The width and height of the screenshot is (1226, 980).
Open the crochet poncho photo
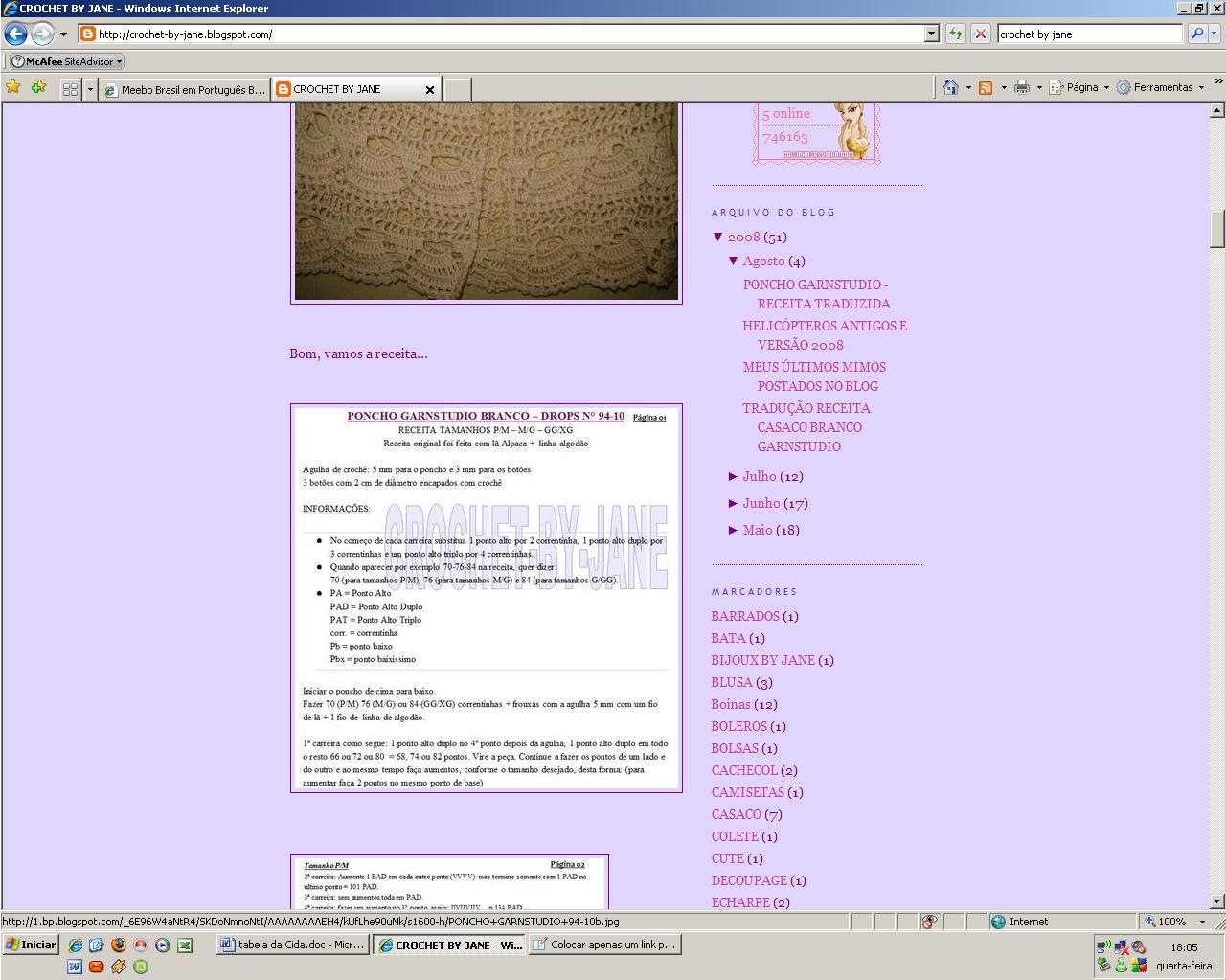tap(487, 201)
